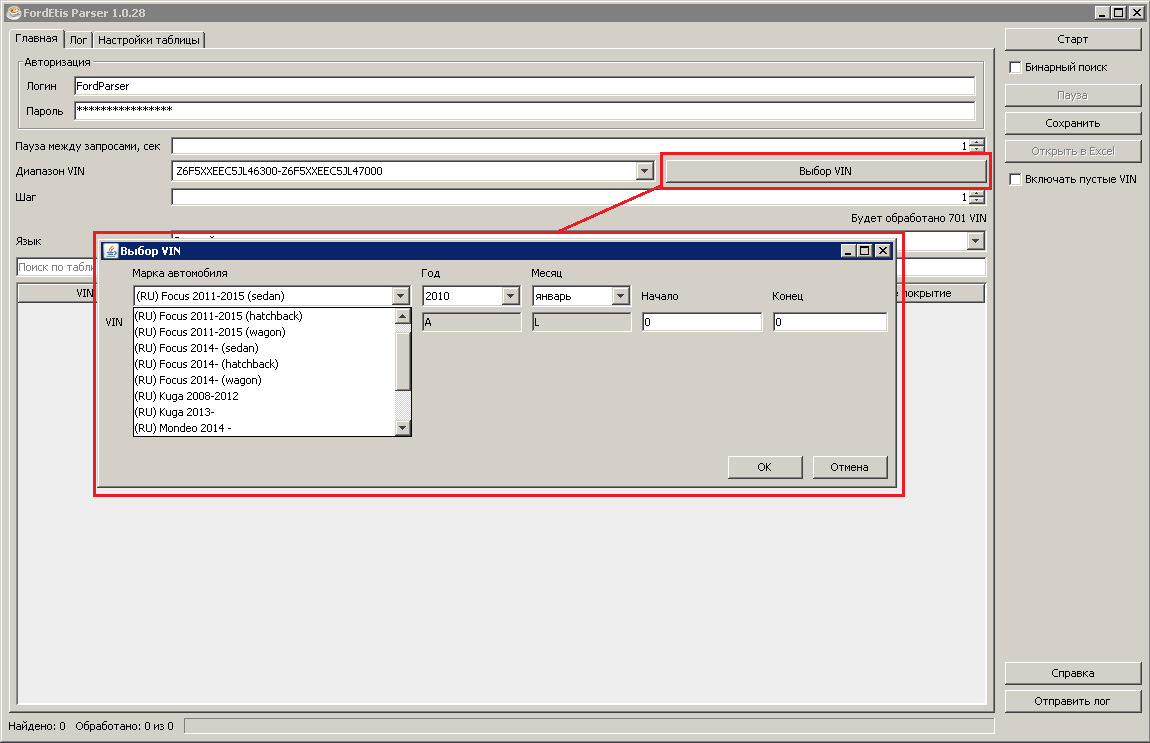Screen dimensions: 1150x743
Task: Select (RU) Focus 2014- (wagon)
Action: 264,380
